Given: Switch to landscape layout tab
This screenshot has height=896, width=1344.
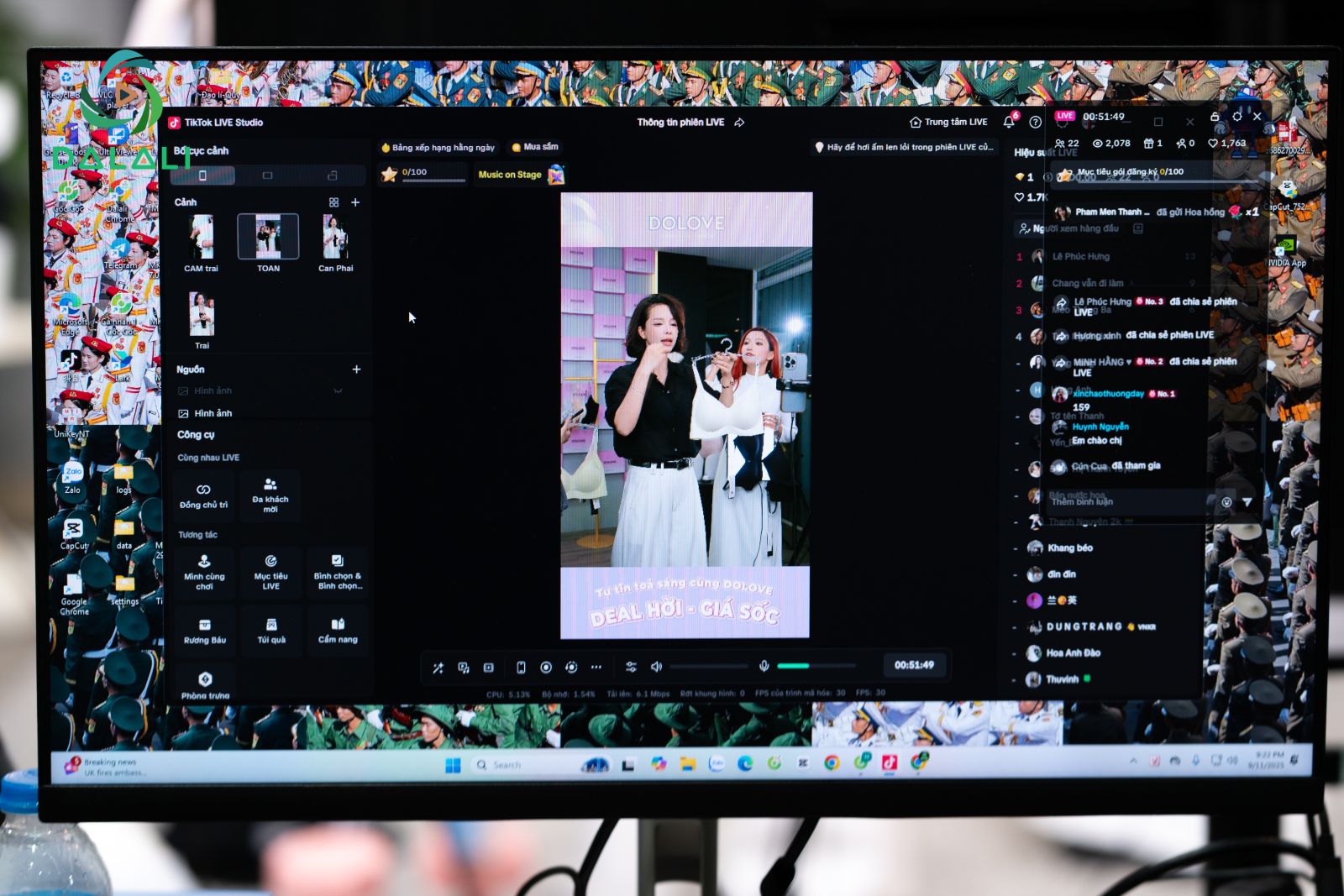Looking at the screenshot, I should click(267, 176).
